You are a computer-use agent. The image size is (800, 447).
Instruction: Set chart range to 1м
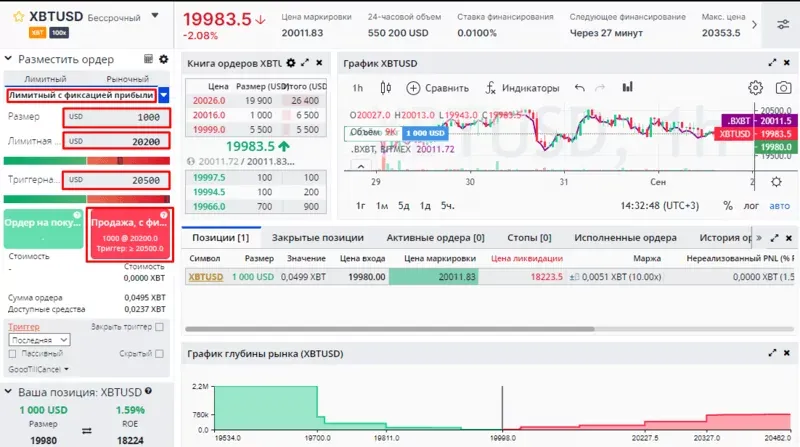(x=382, y=206)
